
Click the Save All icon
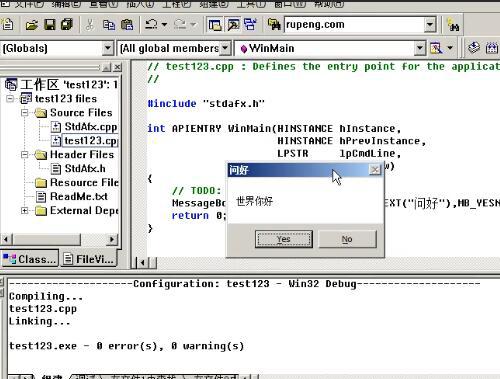click(x=67, y=25)
